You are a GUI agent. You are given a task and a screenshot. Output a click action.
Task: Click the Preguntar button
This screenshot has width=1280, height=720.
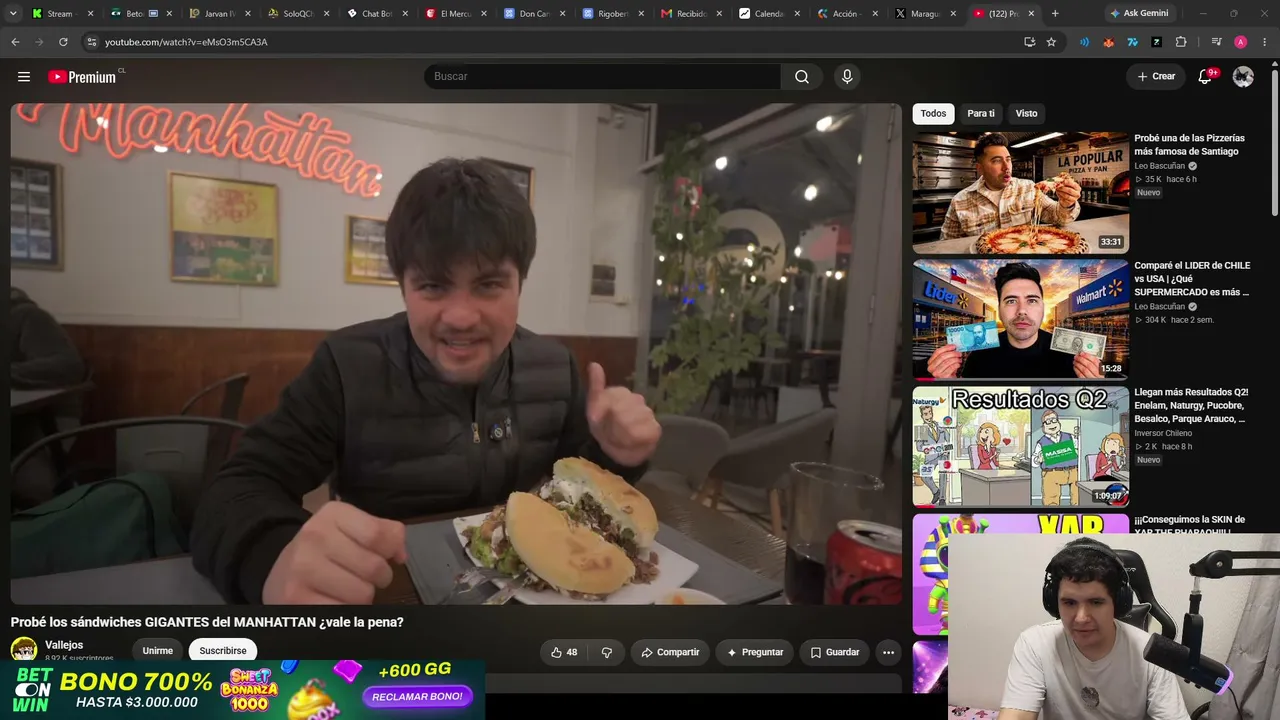tap(755, 652)
